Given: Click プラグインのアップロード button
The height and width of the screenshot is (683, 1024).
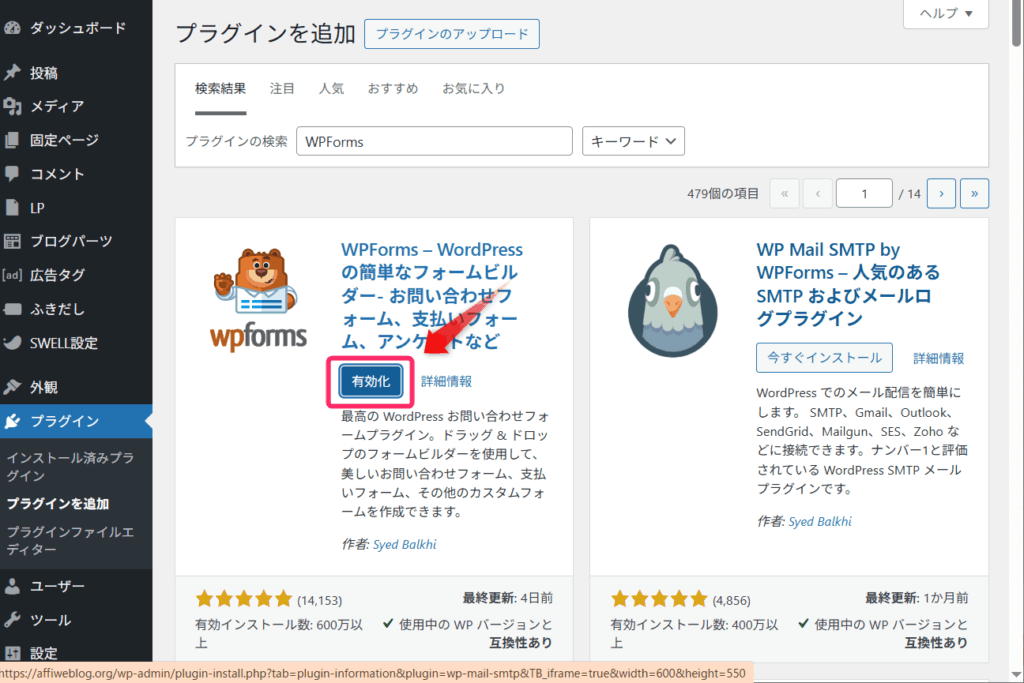Looking at the screenshot, I should click(452, 34).
